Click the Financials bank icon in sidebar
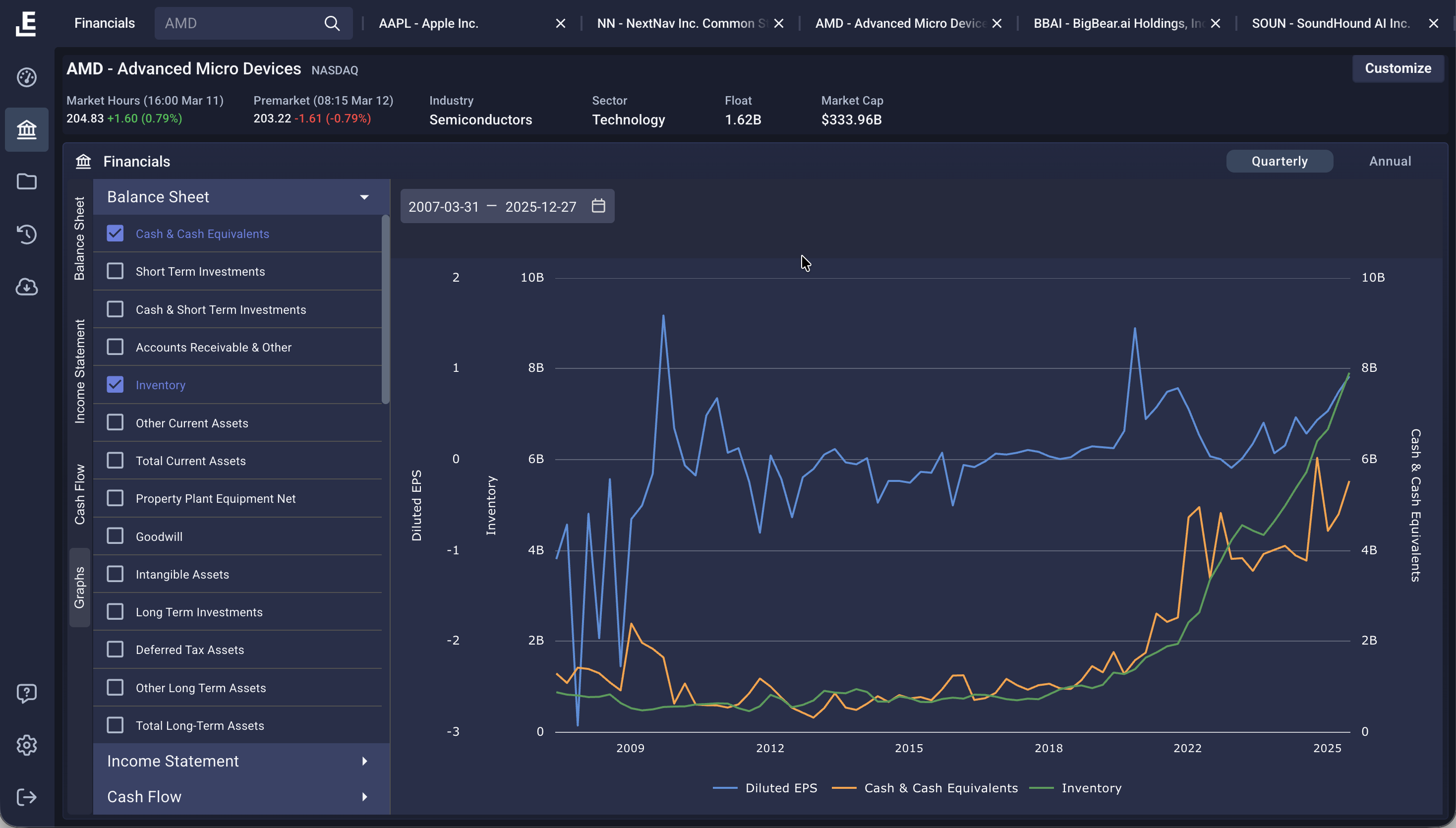Screen dimensions: 1456x828 27,130
